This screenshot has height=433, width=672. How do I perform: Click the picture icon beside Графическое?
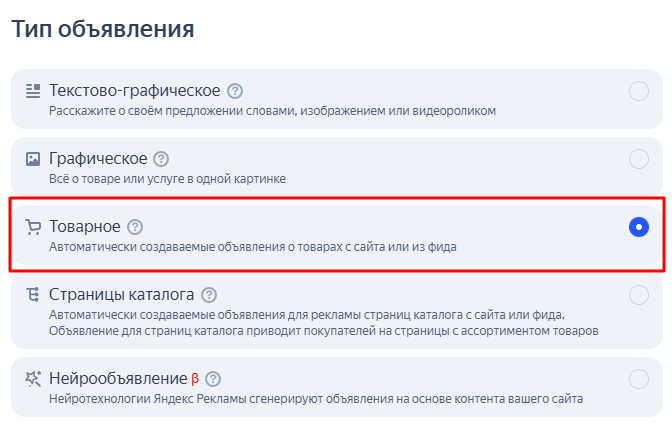[x=33, y=159]
